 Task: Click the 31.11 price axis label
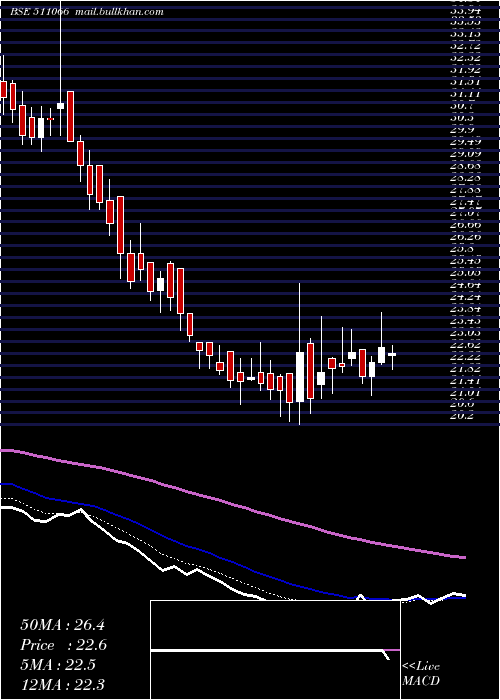[466, 94]
